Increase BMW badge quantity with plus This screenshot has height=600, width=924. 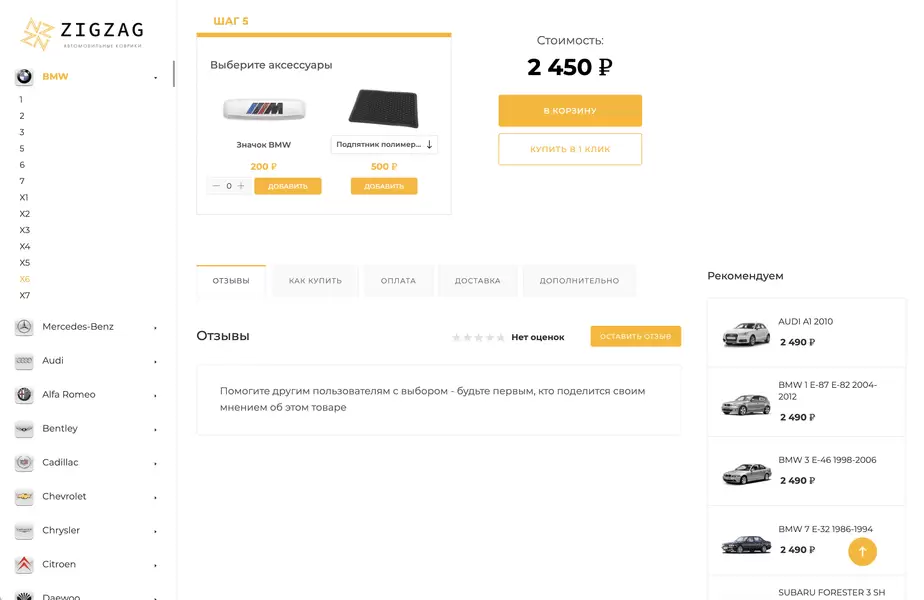pyautogui.click(x=241, y=186)
